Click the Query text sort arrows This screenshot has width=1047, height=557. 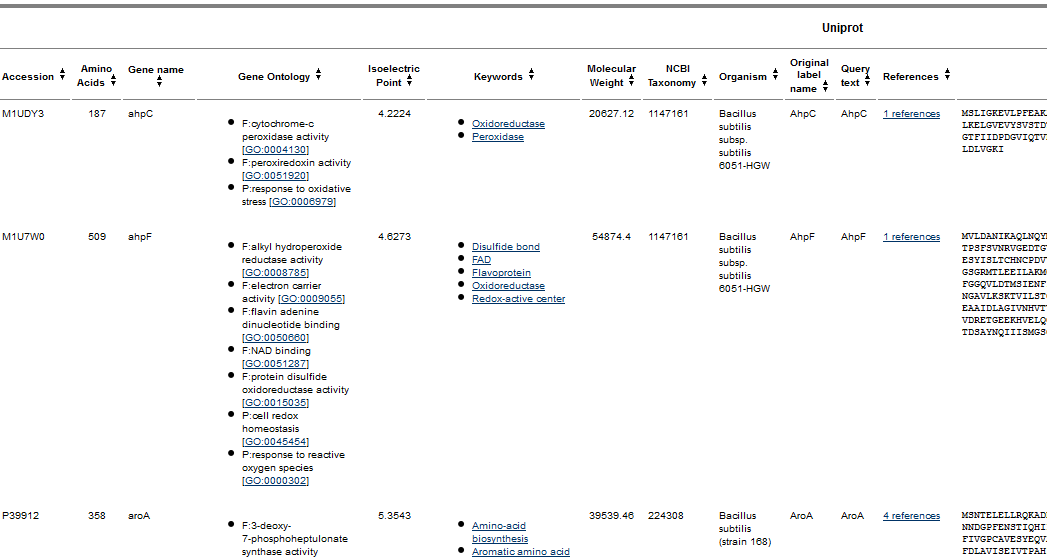[866, 83]
